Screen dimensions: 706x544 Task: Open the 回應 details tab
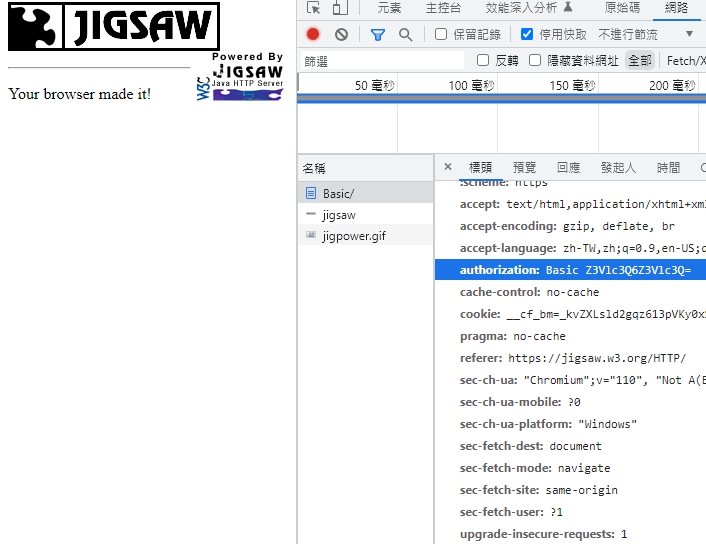(x=568, y=168)
